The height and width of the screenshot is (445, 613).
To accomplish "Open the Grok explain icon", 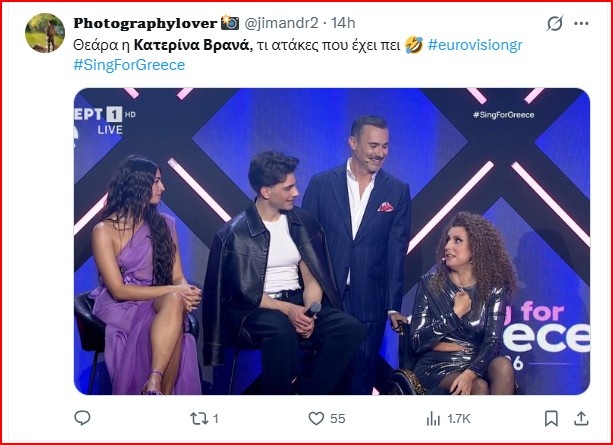I will coord(553,23).
